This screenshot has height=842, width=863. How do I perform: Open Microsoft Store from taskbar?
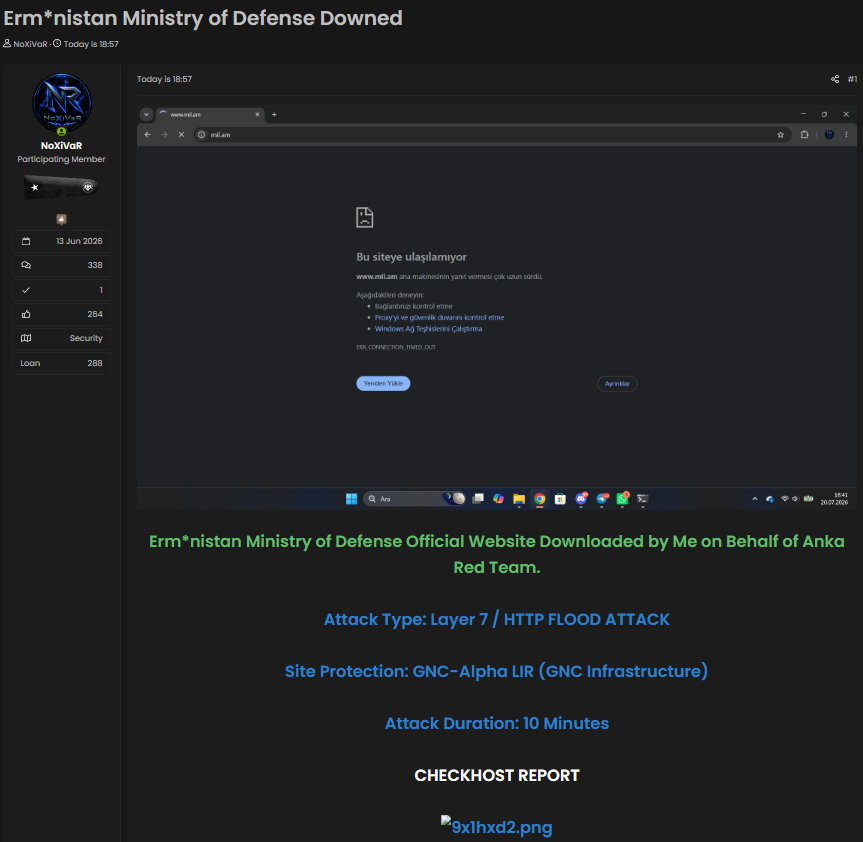pos(560,499)
